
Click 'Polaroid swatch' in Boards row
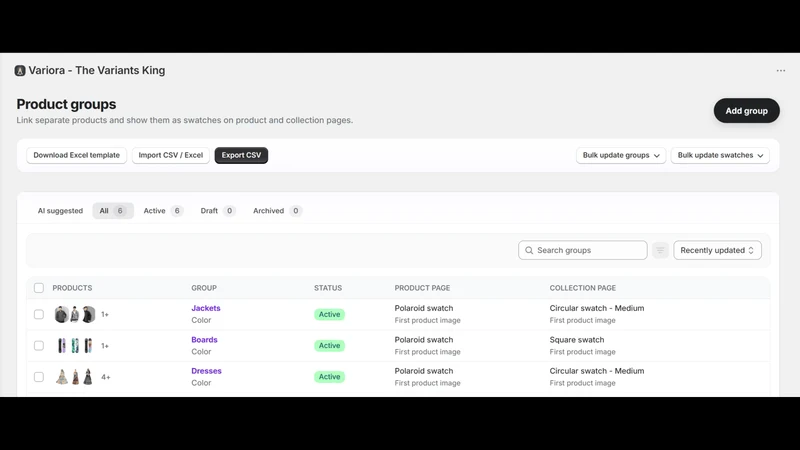click(423, 340)
